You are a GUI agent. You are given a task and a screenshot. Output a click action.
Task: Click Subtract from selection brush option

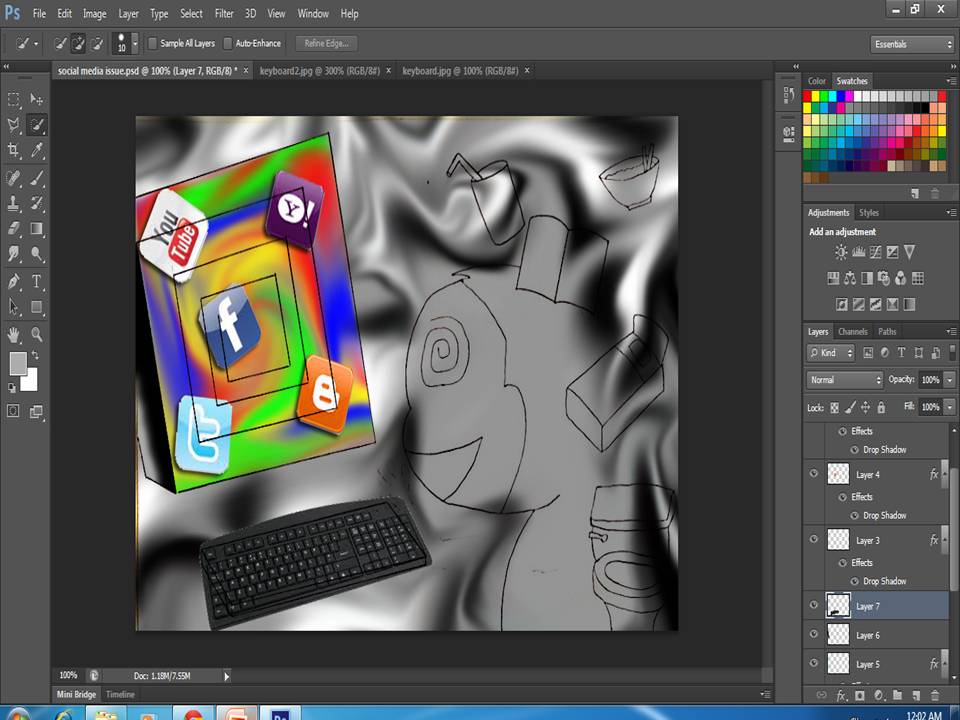point(97,43)
